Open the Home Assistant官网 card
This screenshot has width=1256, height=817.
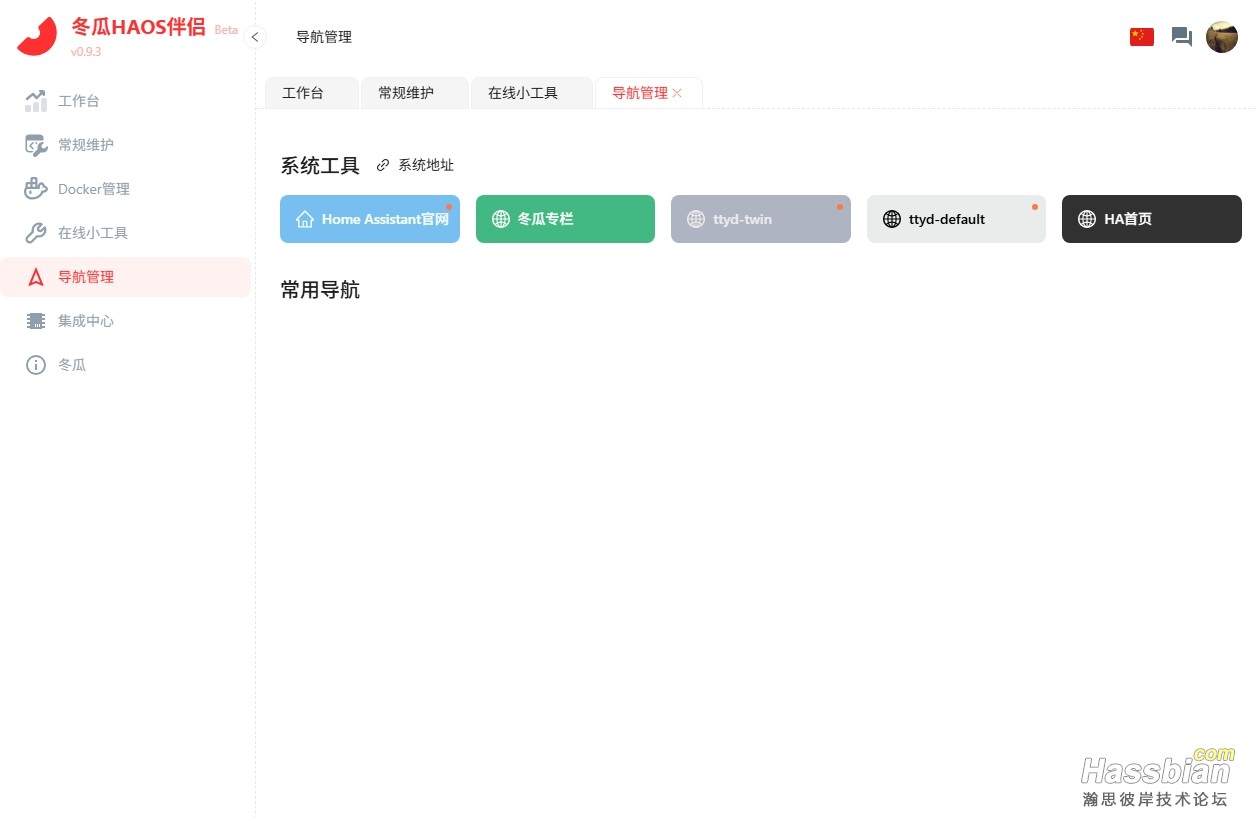click(370, 219)
